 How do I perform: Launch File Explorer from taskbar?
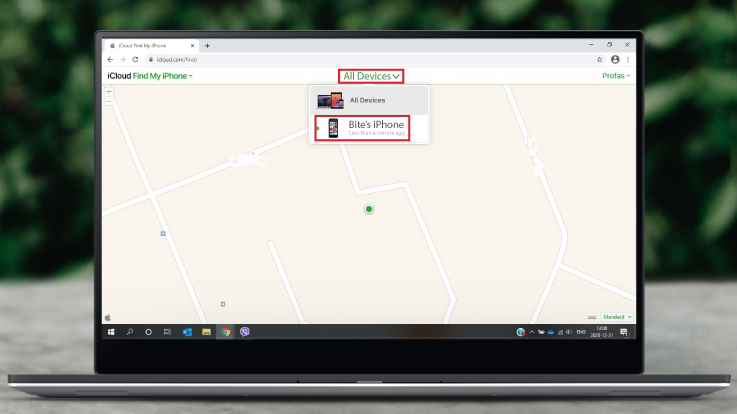pyautogui.click(x=207, y=331)
